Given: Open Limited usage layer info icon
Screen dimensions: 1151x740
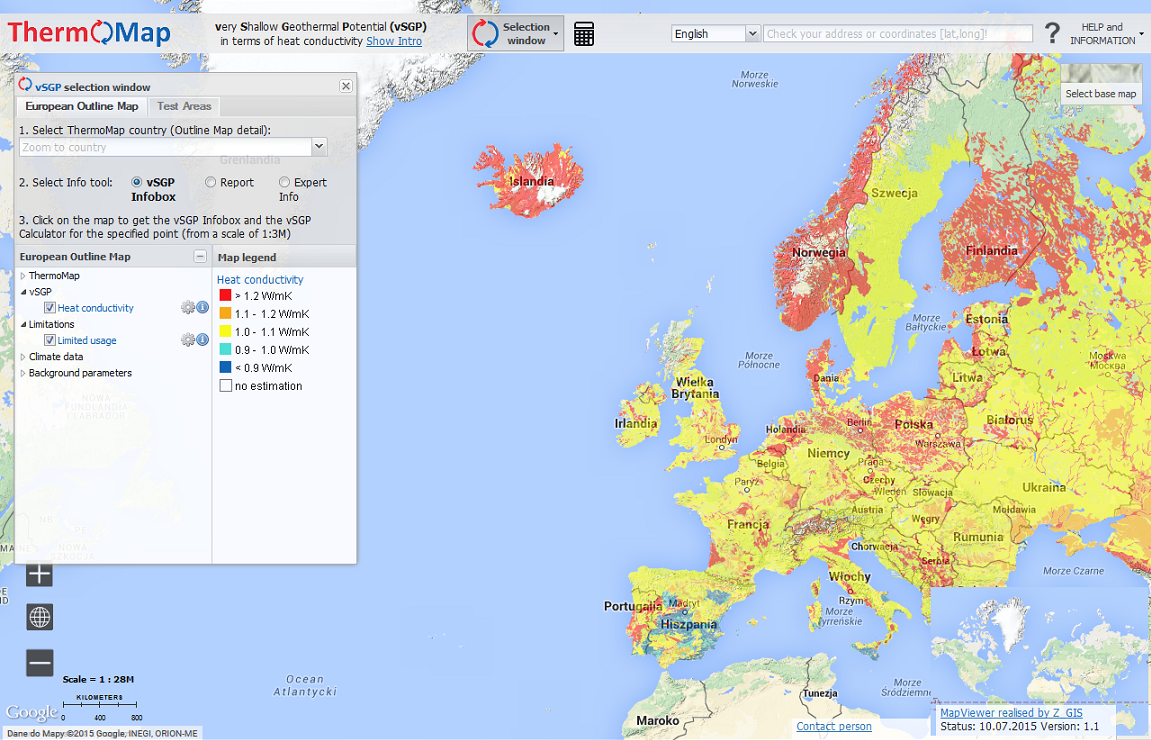Looking at the screenshot, I should (x=203, y=340).
